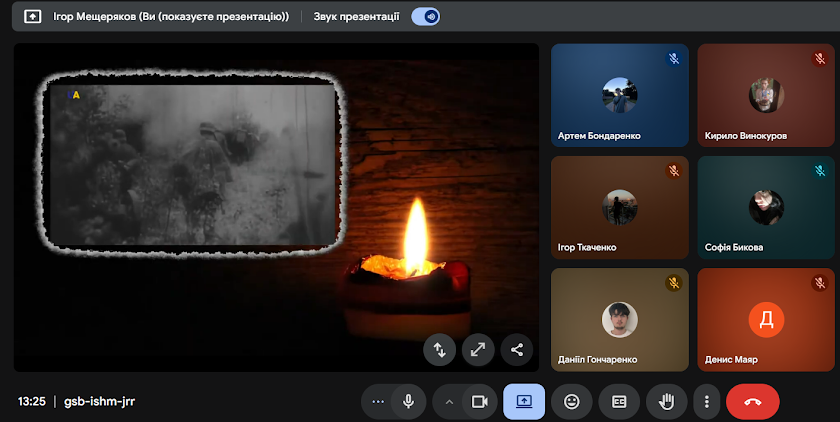The height and width of the screenshot is (422, 840).
Task: Click the swap arrows icon on the presentation
Action: (x=440, y=349)
